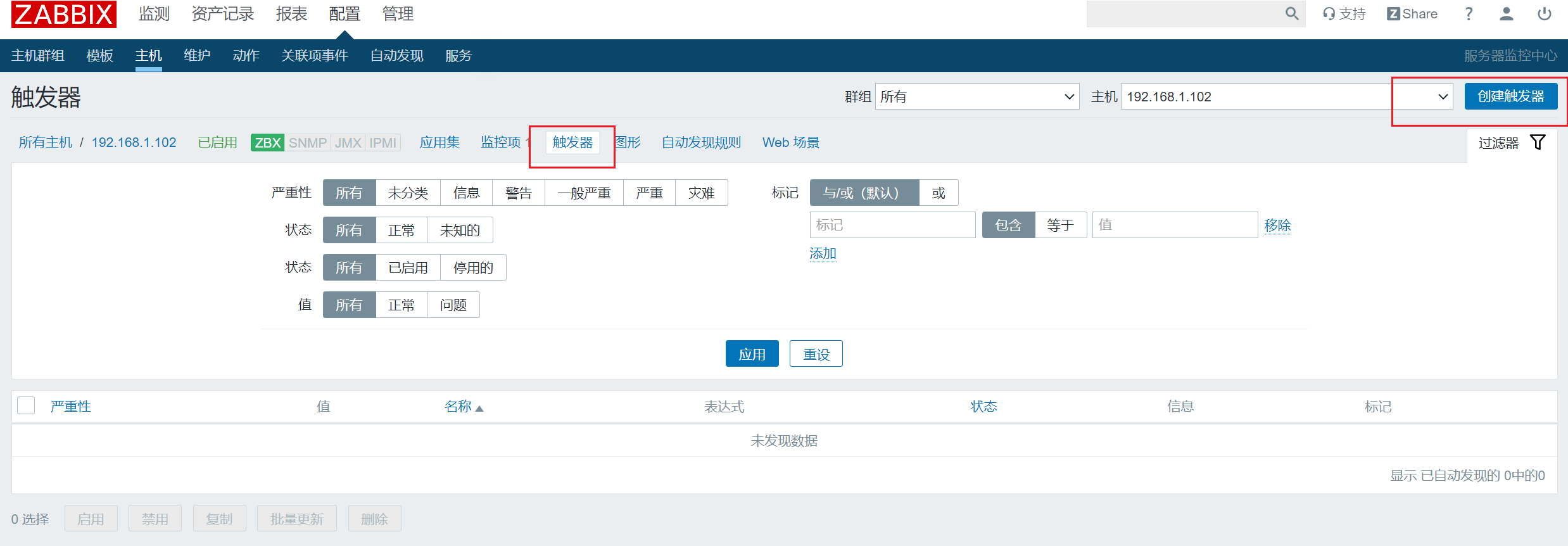Select 信息 severity option

tap(466, 193)
